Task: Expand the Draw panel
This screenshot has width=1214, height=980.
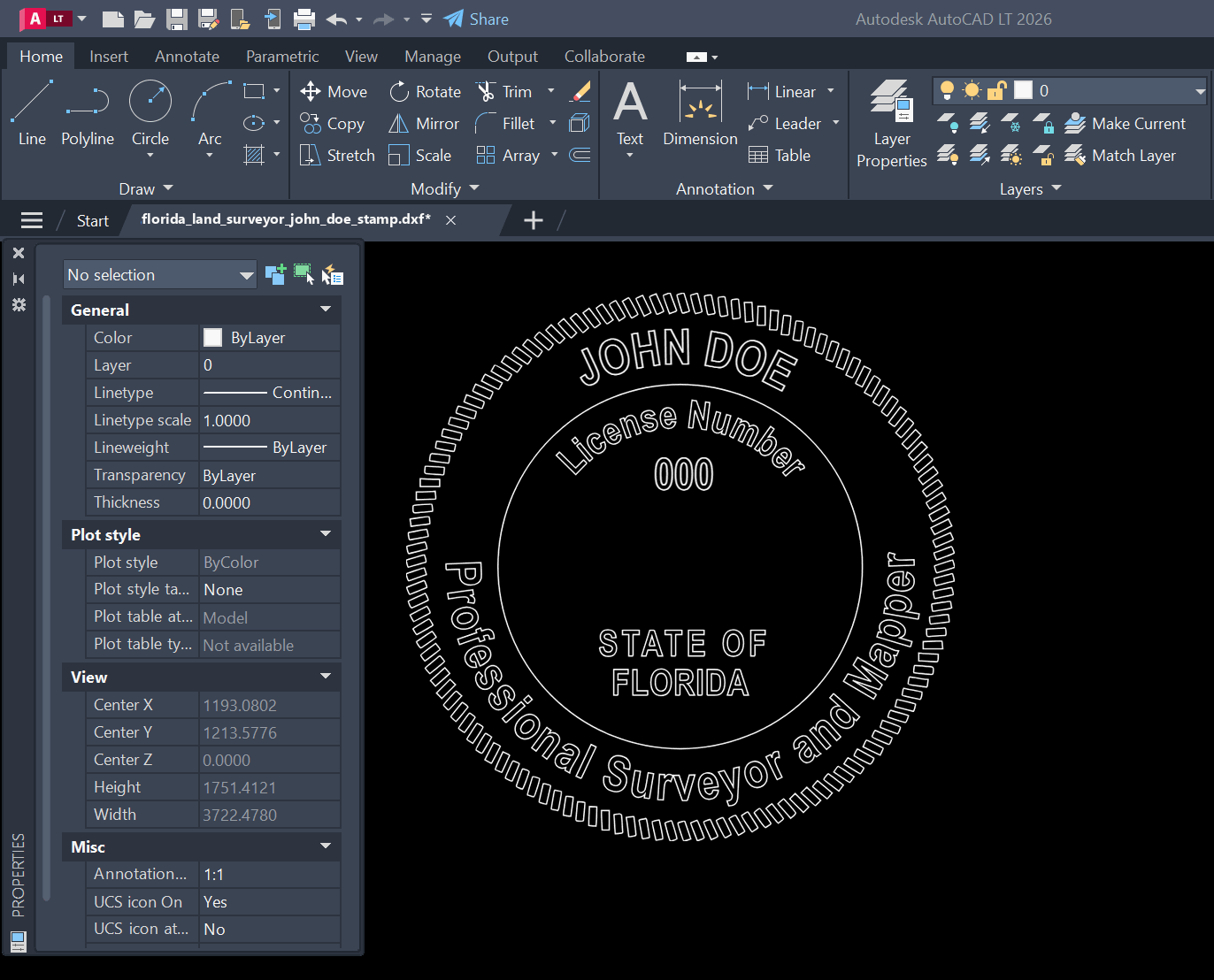Action: click(x=146, y=188)
